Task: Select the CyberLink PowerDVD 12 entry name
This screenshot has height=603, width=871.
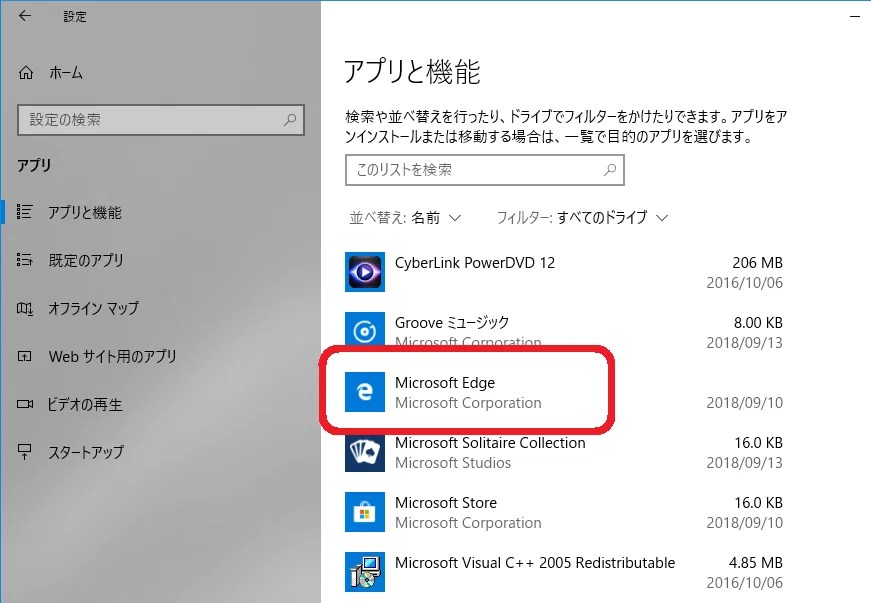Action: (475, 263)
